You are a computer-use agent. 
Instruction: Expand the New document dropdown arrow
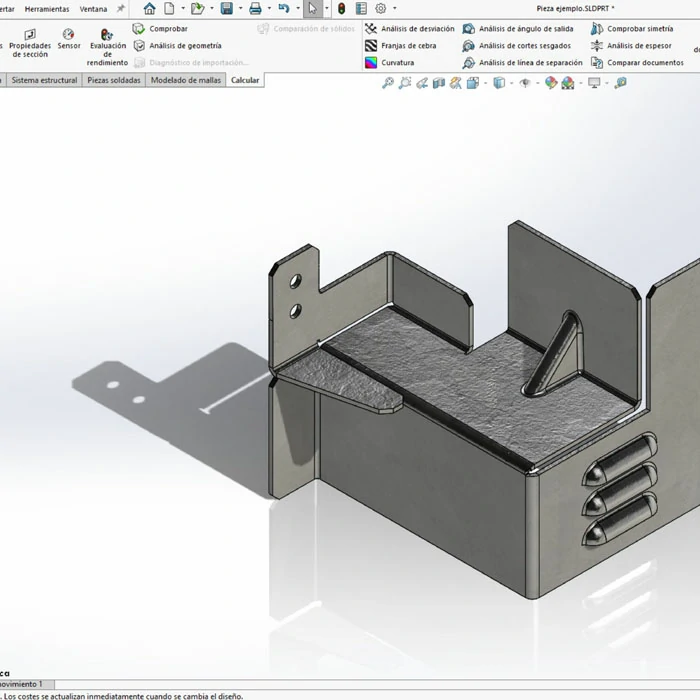(x=183, y=8)
